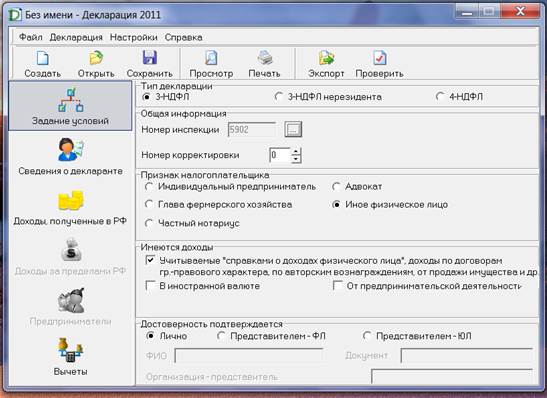Enable От предпринимательской деятельности checkbox
The width and height of the screenshot is (547, 398).
click(338, 286)
